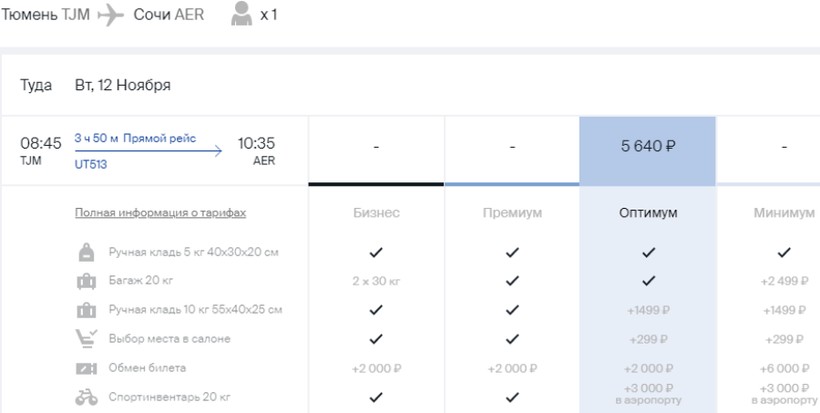The image size is (820, 413).
Task: Click the Премиум fare unavailable price cell
Action: [512, 147]
